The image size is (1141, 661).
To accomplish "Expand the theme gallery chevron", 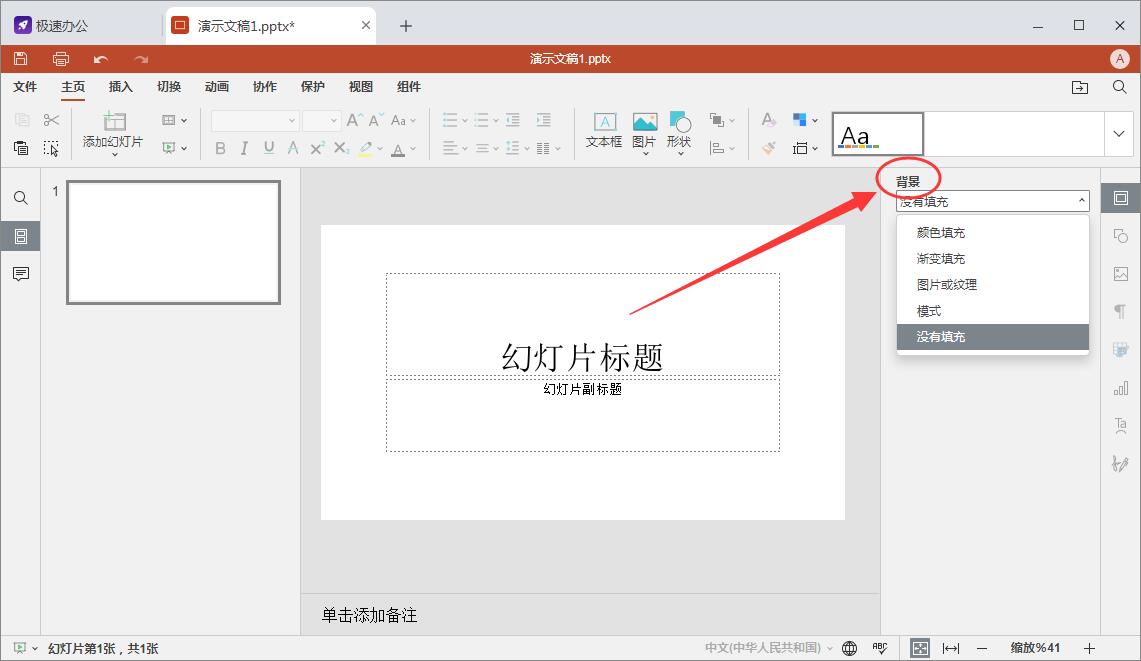I will pos(1118,134).
